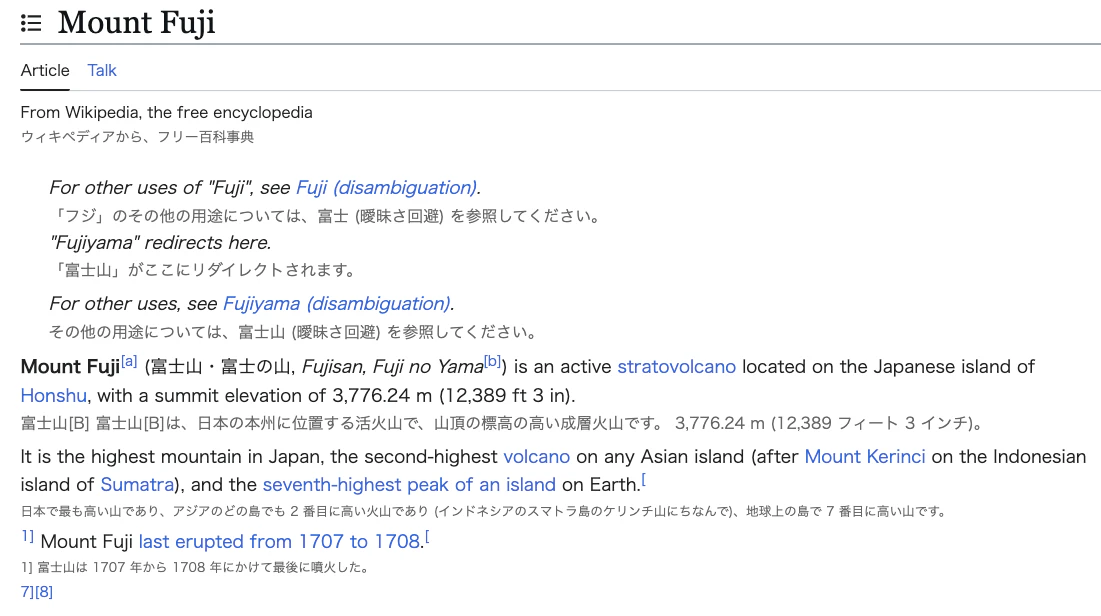The height and width of the screenshot is (616, 1101).
Task: Jump to footnote [b] after Fuji no Yama
Action: point(492,362)
